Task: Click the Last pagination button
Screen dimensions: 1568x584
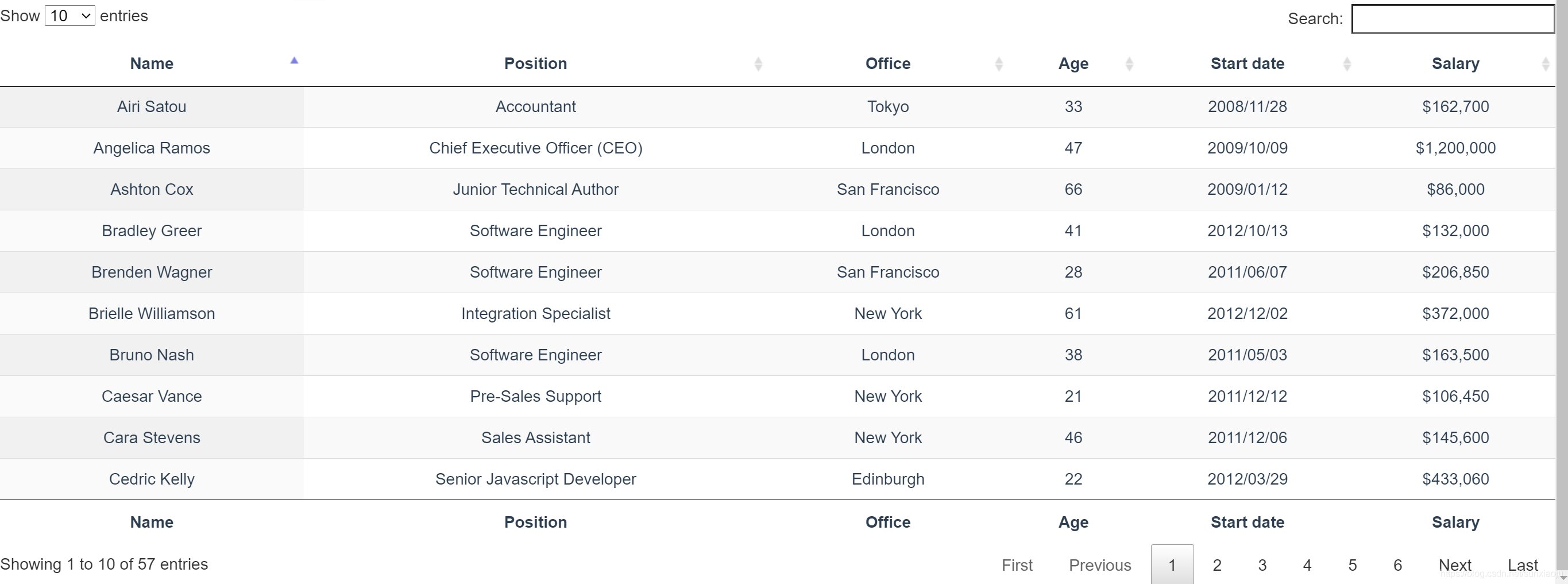Action: [x=1523, y=565]
